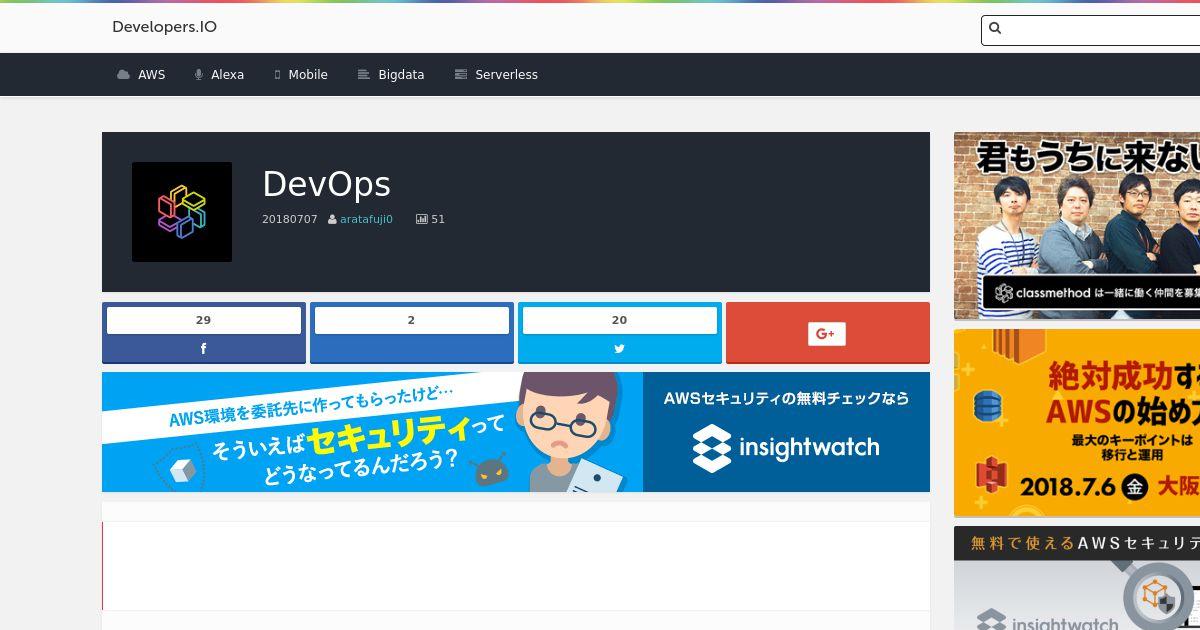Click the post date 20180707
Image resolution: width=1200 pixels, height=630 pixels.
click(290, 219)
